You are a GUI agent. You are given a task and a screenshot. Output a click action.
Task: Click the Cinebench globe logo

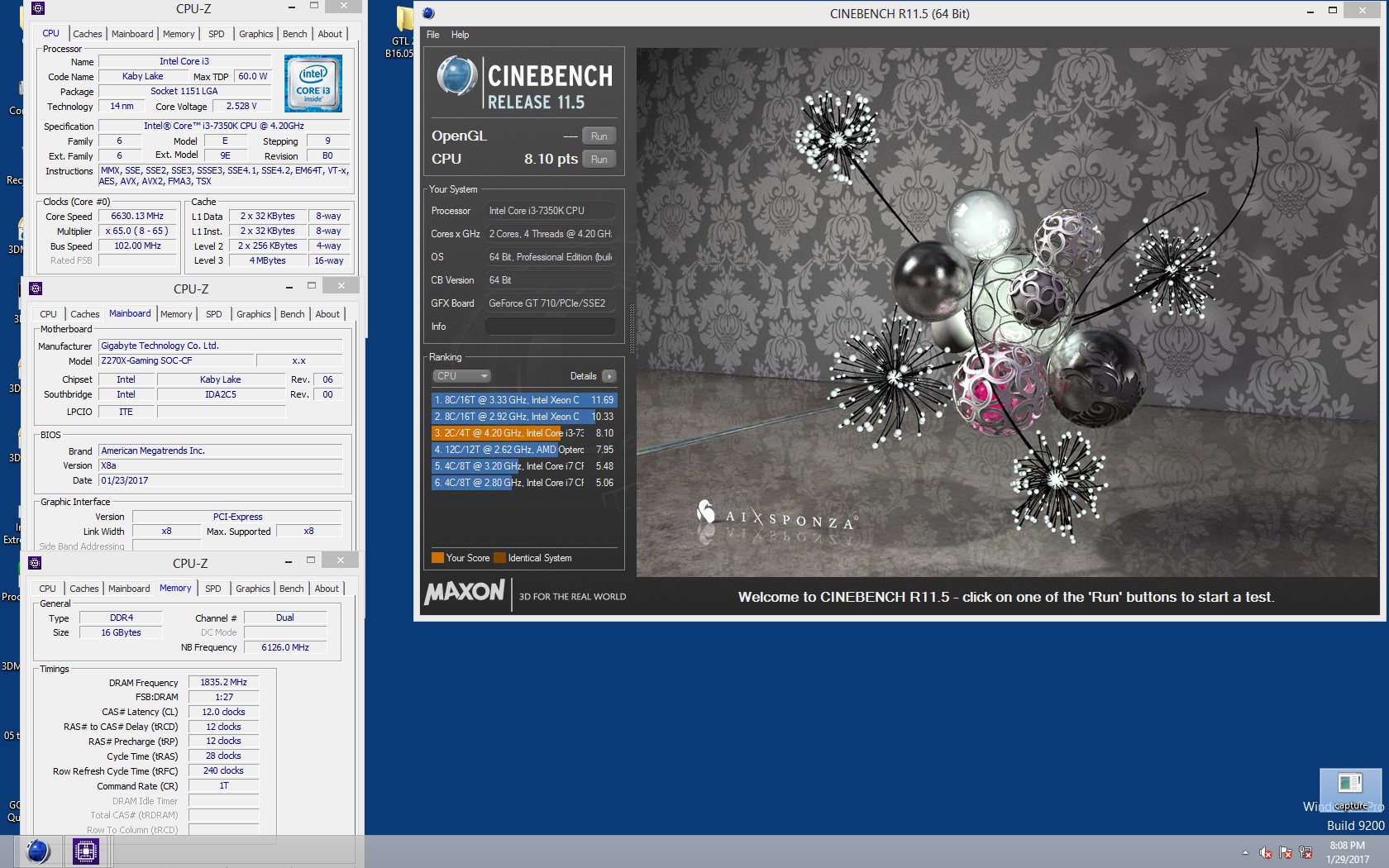pos(456,76)
